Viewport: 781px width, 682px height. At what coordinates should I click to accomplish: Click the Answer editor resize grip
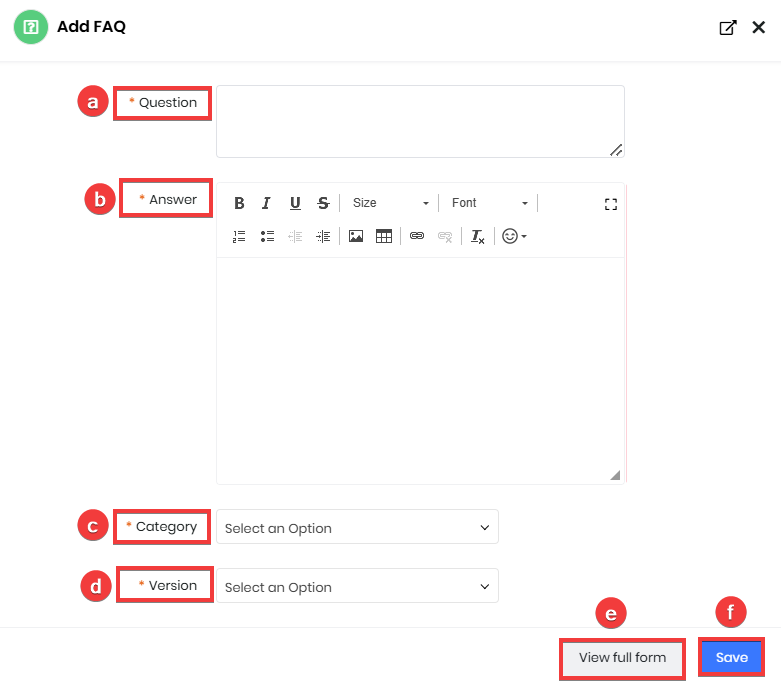click(615, 475)
